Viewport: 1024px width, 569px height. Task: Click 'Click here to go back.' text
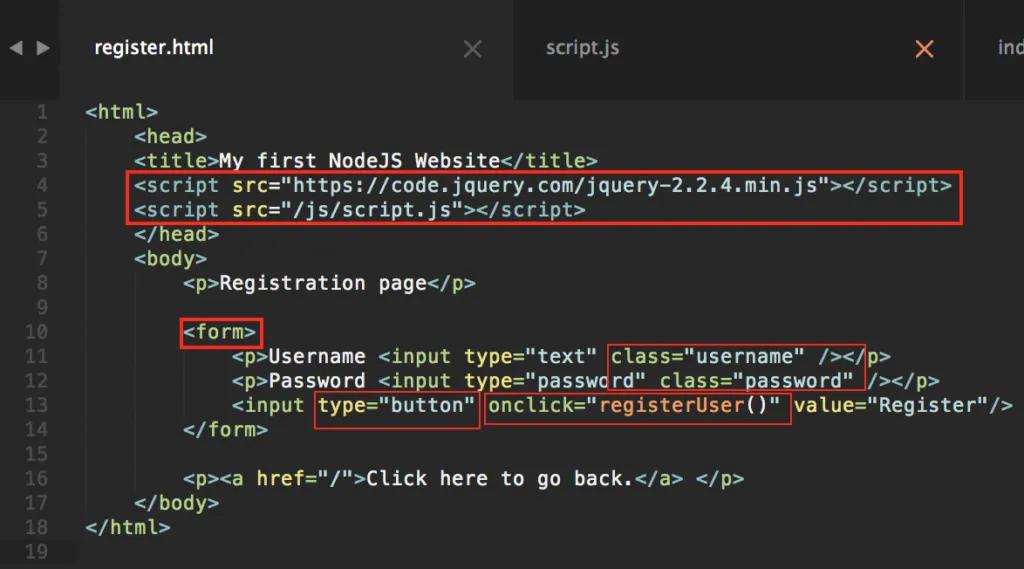pyautogui.click(x=500, y=479)
